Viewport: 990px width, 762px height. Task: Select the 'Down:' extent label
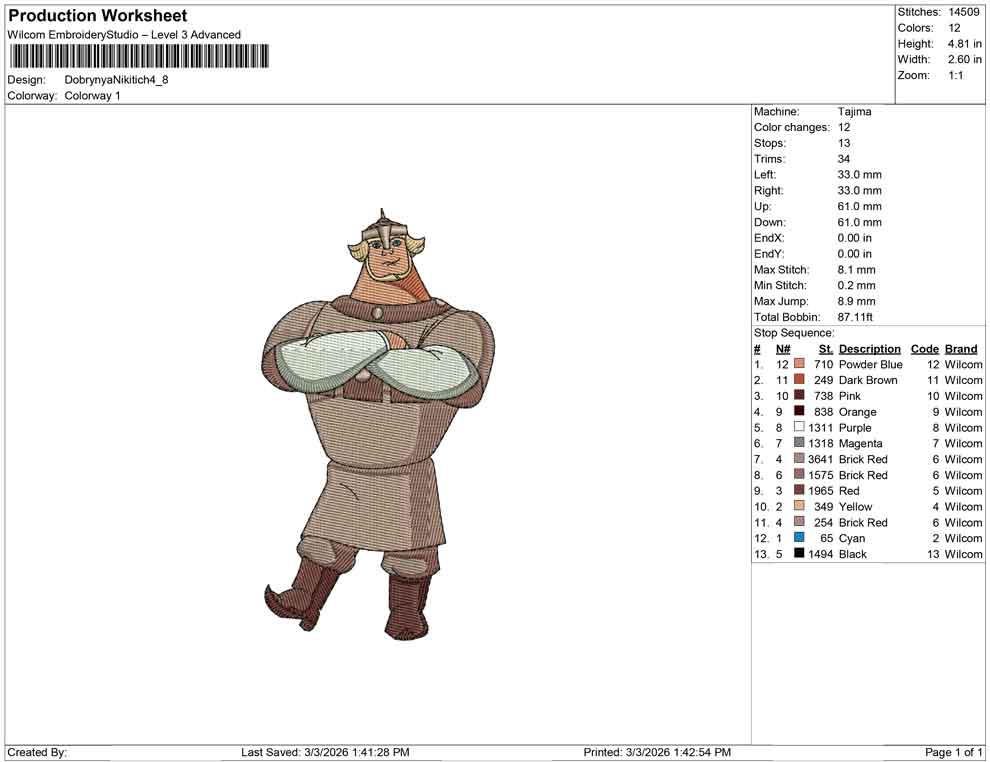[x=770, y=222]
